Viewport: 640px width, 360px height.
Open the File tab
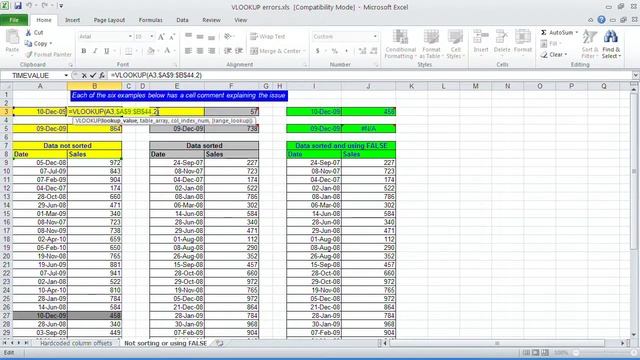[14, 20]
